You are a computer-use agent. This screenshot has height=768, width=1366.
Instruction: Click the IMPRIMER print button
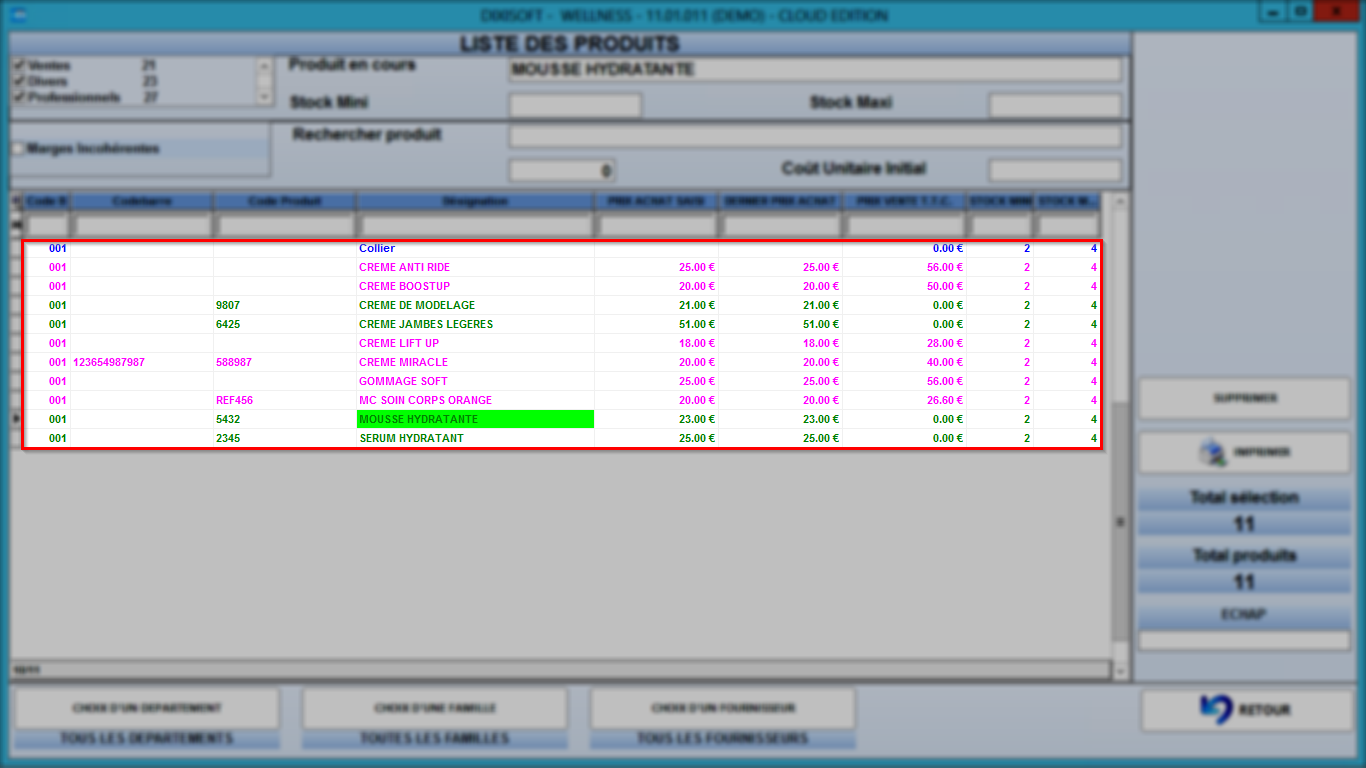(1244, 453)
